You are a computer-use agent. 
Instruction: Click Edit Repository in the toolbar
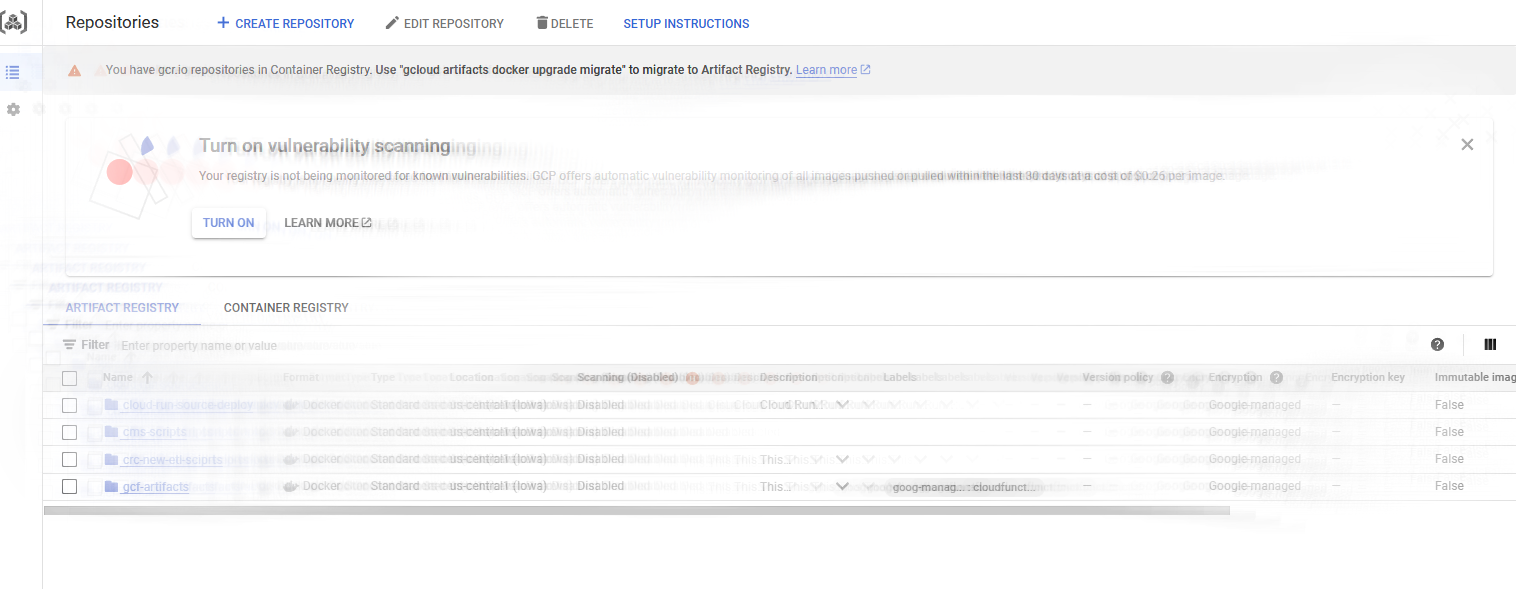pos(444,23)
